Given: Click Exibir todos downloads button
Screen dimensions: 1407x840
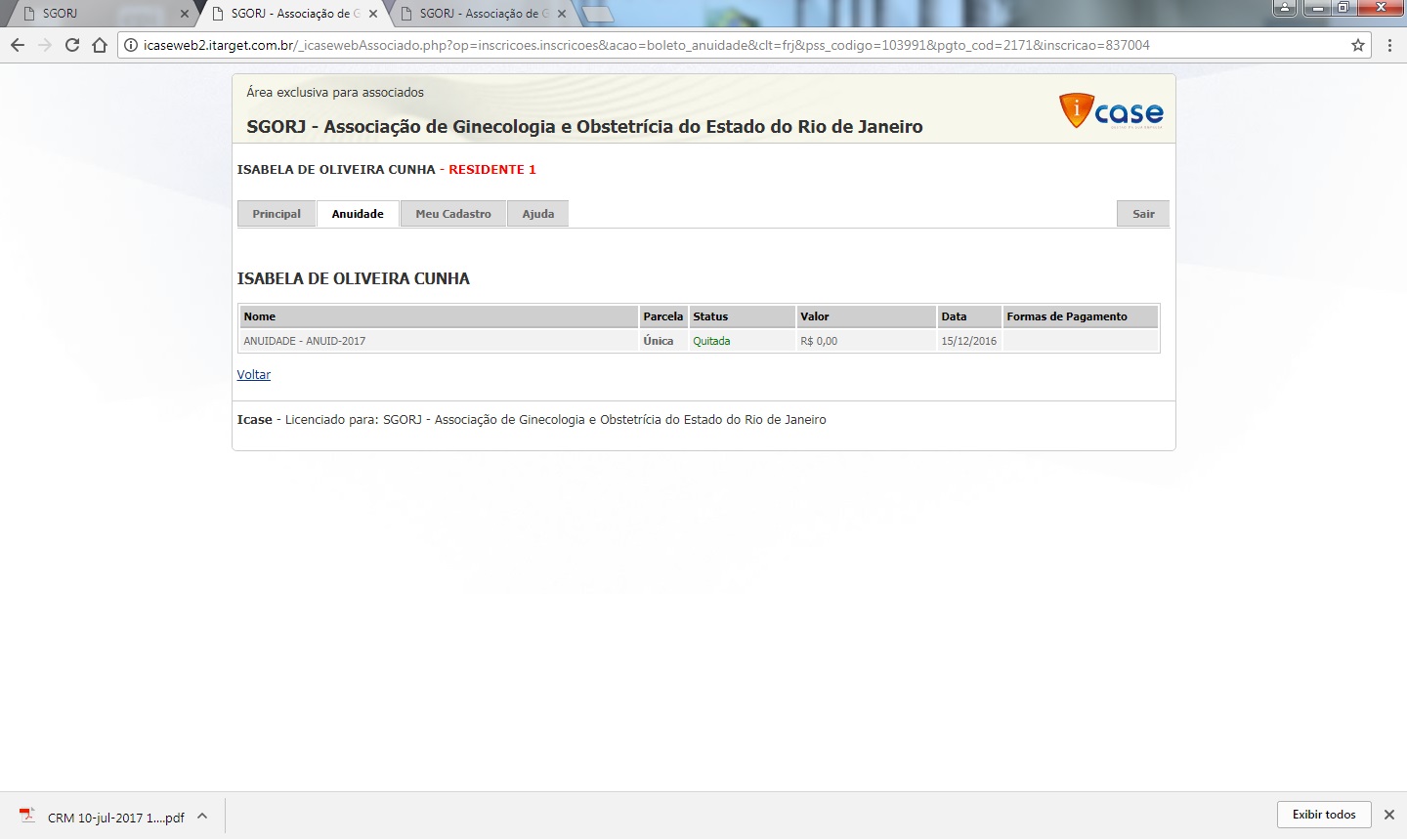Looking at the screenshot, I should click(1324, 815).
